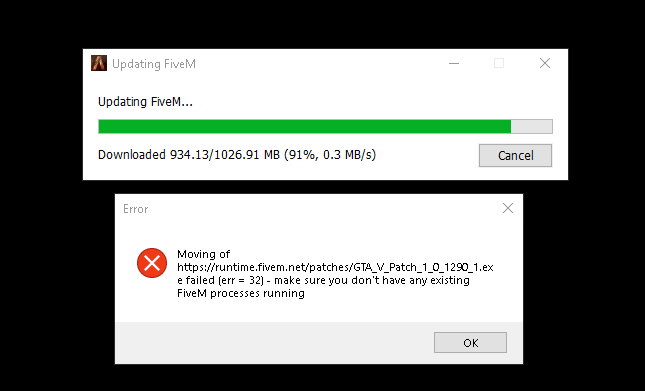
Task: Click the unfilled grey end of the progress bar
Action: click(x=531, y=127)
